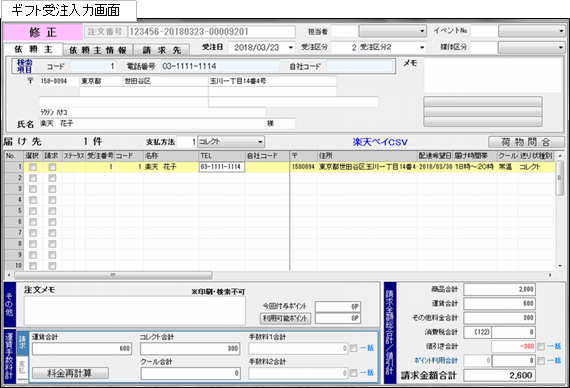Click the クール合計 field
The height and width of the screenshot is (388, 570).
(x=190, y=373)
